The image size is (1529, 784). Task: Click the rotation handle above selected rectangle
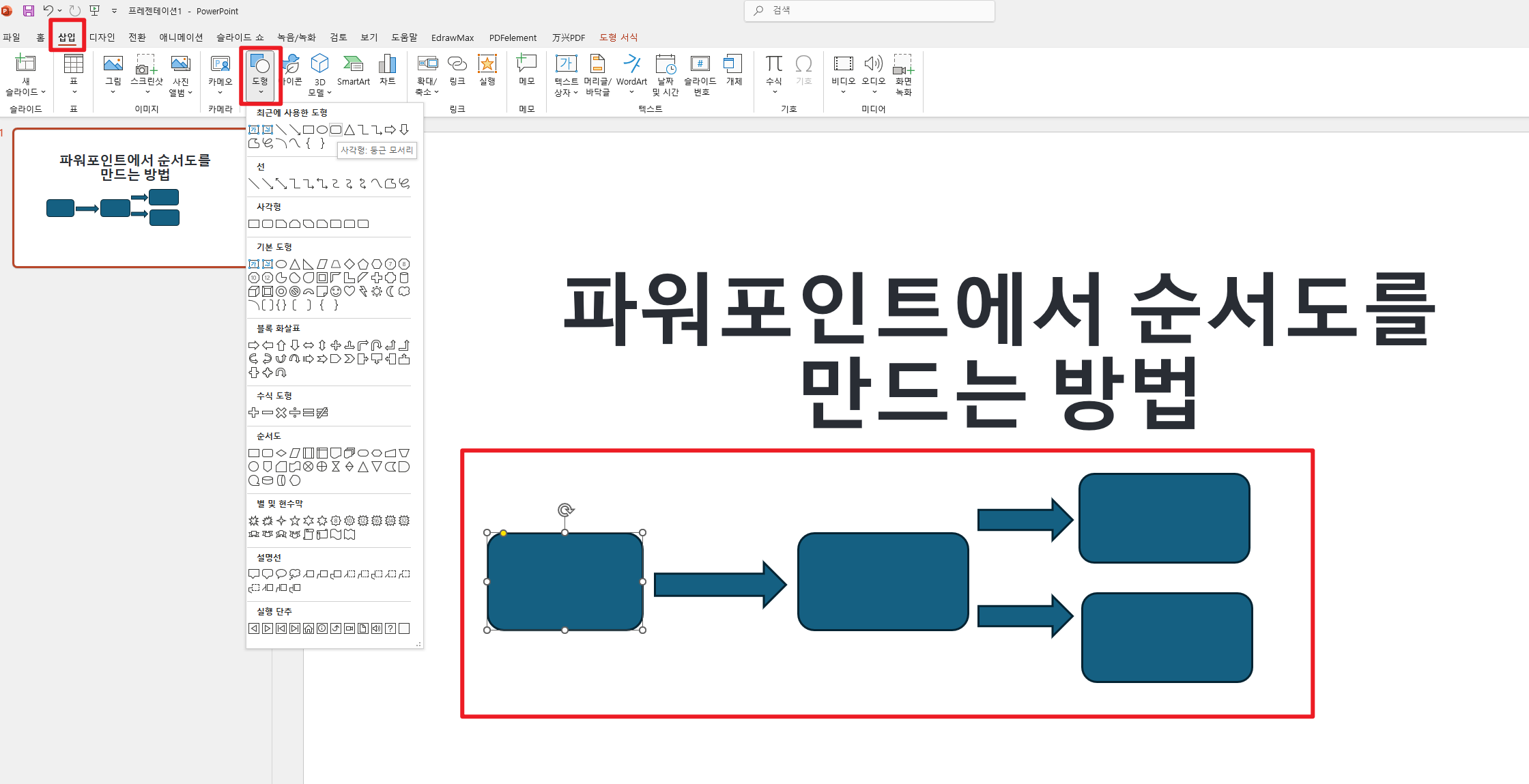565,510
